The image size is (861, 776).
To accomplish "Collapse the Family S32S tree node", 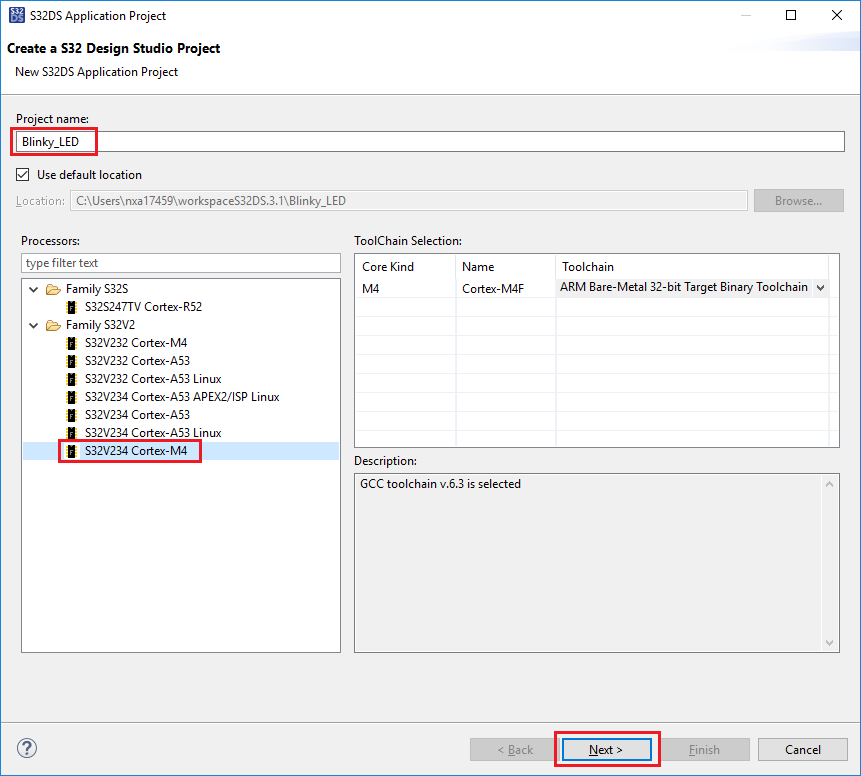I will [33, 289].
